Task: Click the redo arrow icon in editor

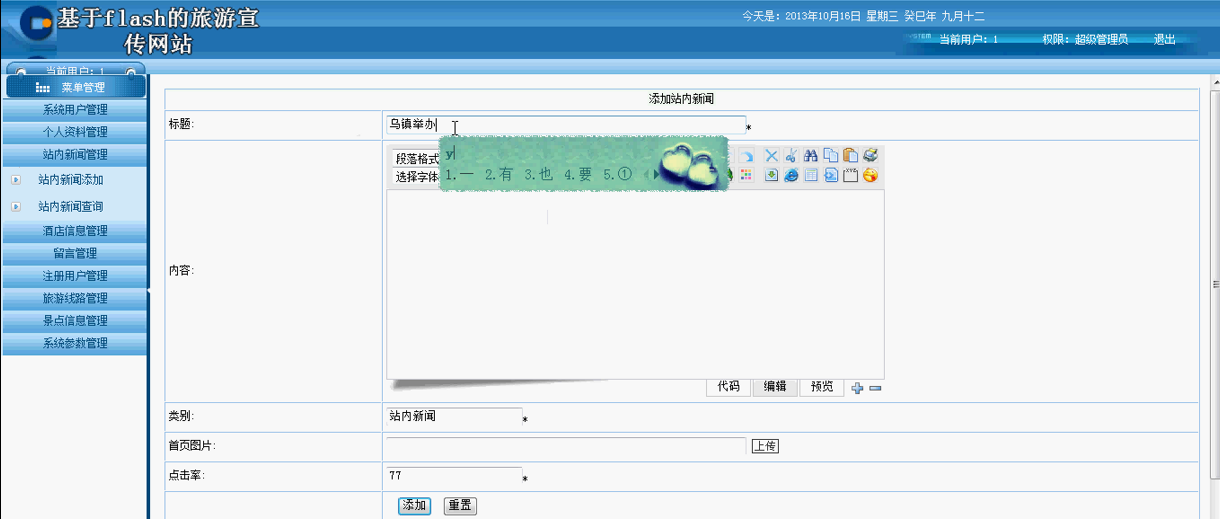Action: tap(746, 155)
